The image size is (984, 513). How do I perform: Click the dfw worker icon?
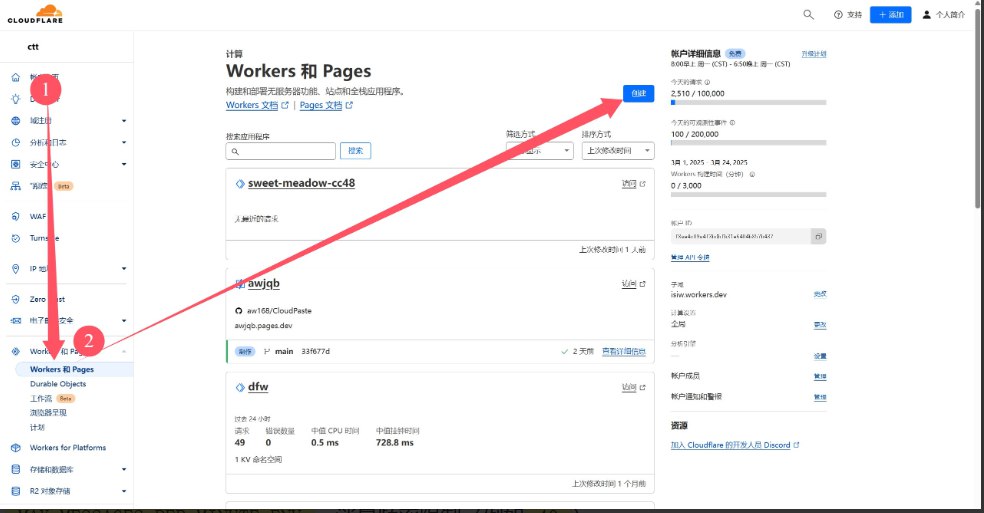pyautogui.click(x=240, y=387)
